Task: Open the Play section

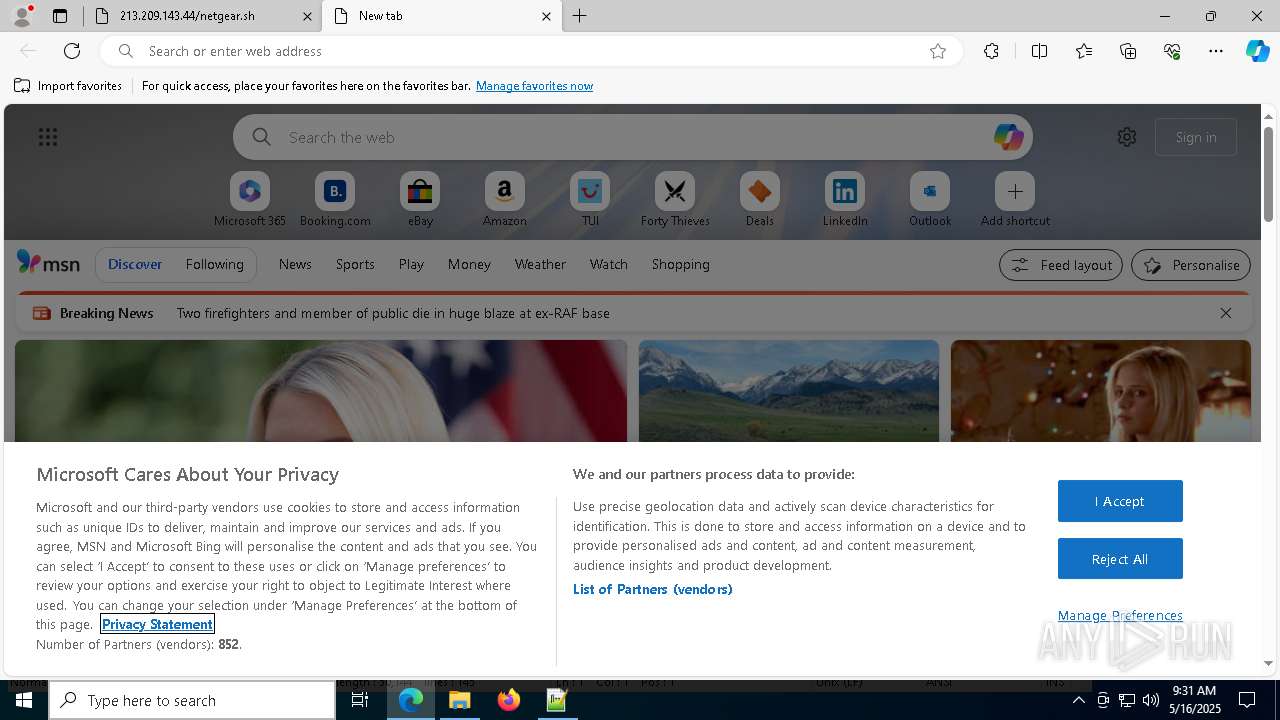Action: (x=411, y=264)
